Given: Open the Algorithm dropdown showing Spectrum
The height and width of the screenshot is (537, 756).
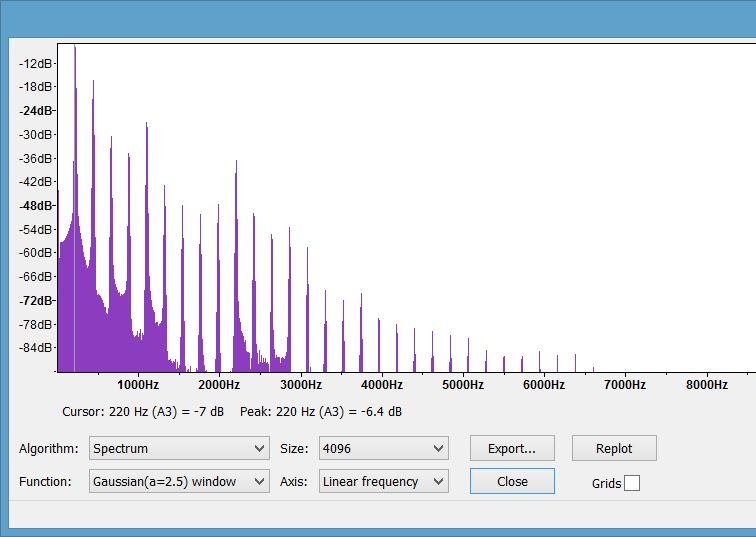Looking at the screenshot, I should tap(179, 449).
